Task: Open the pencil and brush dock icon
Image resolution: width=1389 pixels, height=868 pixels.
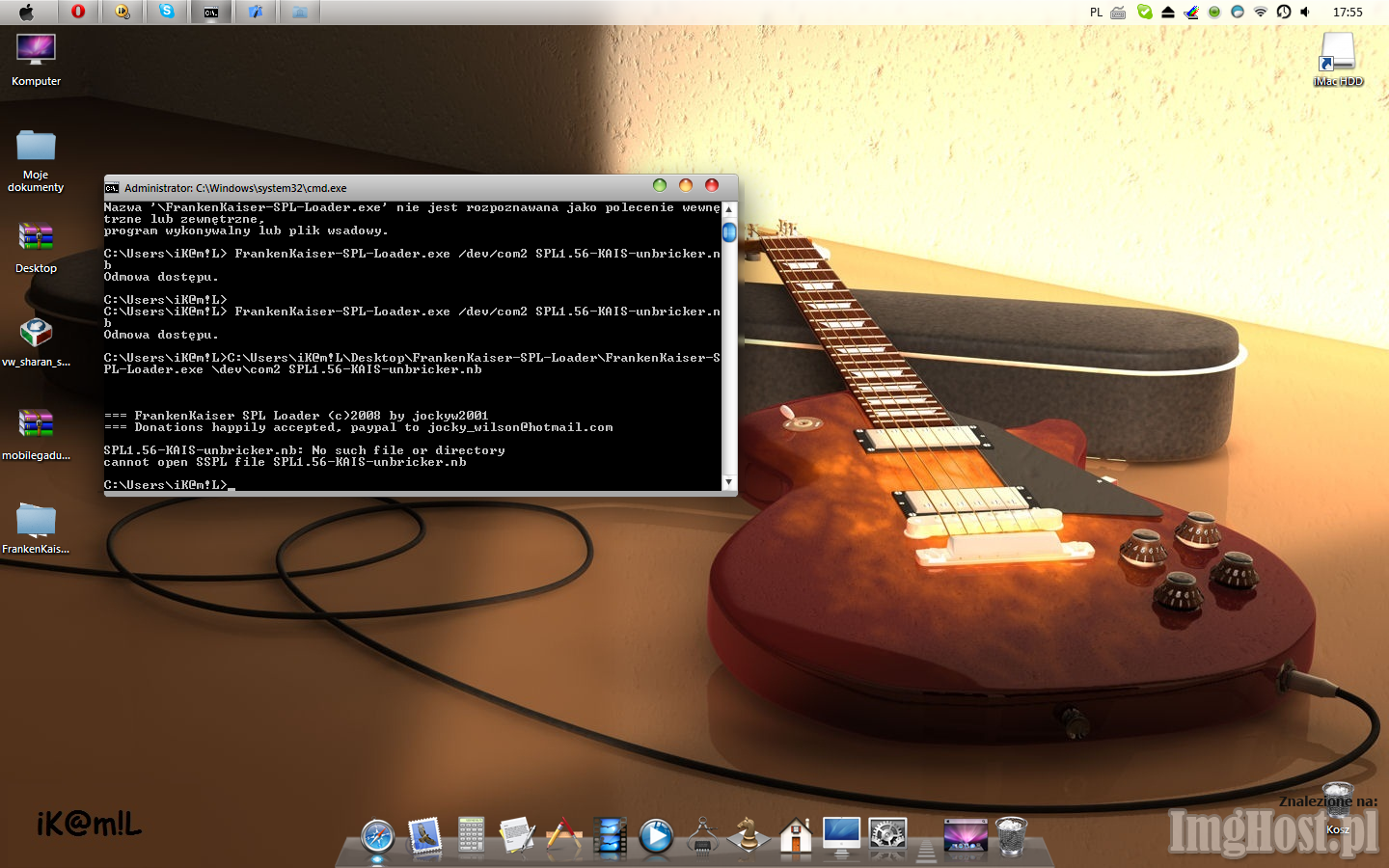Action: (563, 835)
